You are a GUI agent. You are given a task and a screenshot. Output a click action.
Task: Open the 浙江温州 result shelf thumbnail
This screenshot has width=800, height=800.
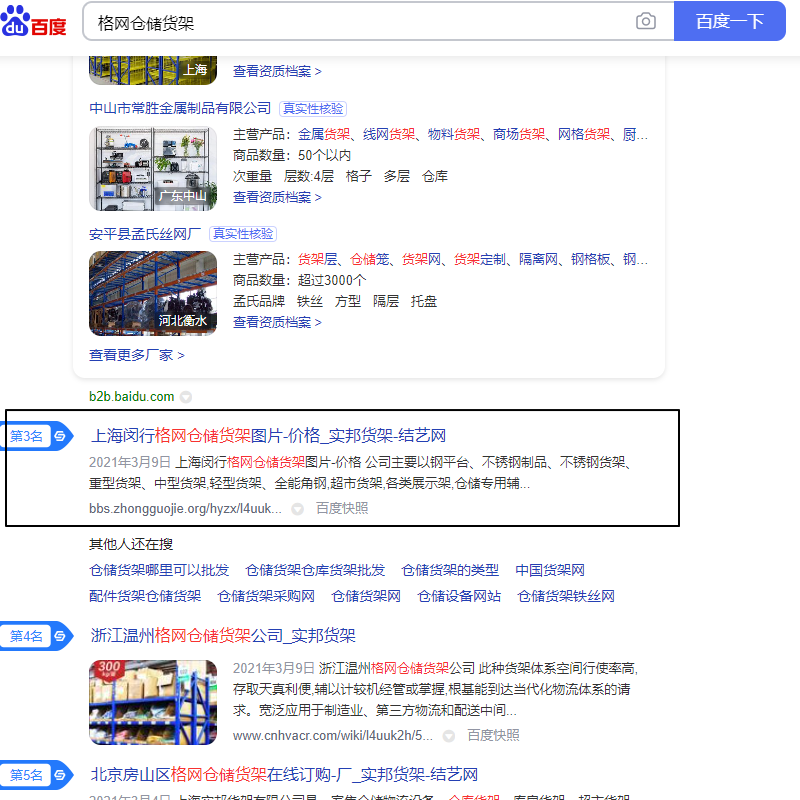click(153, 702)
